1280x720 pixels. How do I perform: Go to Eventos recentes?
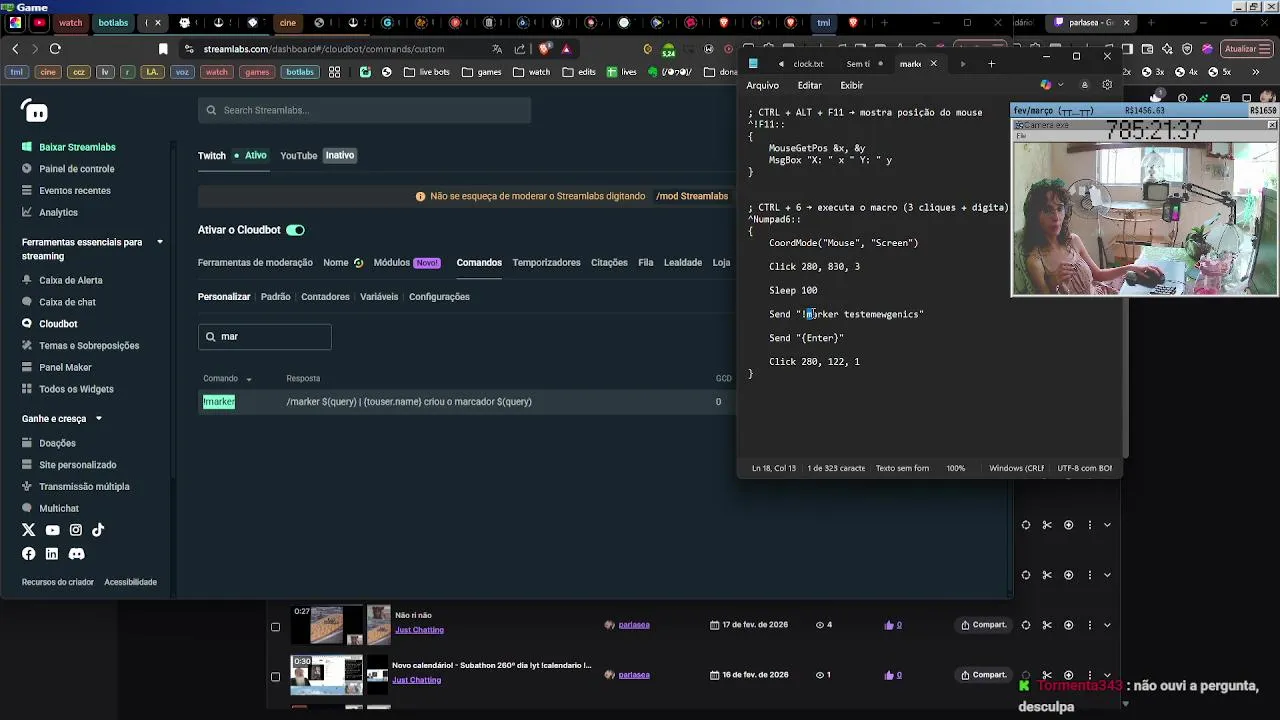click(74, 191)
